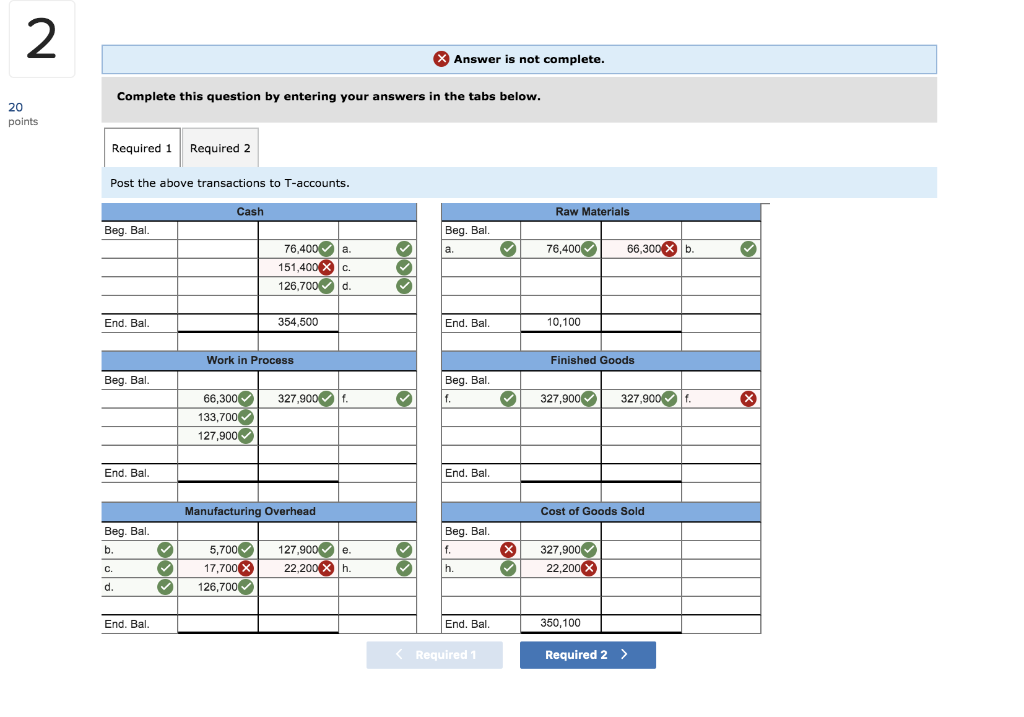Click red X next to 66,300 in Raw Materials
This screenshot has width=1024, height=717.
pos(669,249)
